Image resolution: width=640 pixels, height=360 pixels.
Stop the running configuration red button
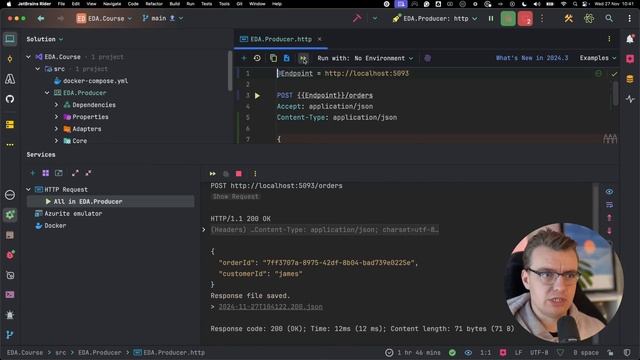pos(525,19)
